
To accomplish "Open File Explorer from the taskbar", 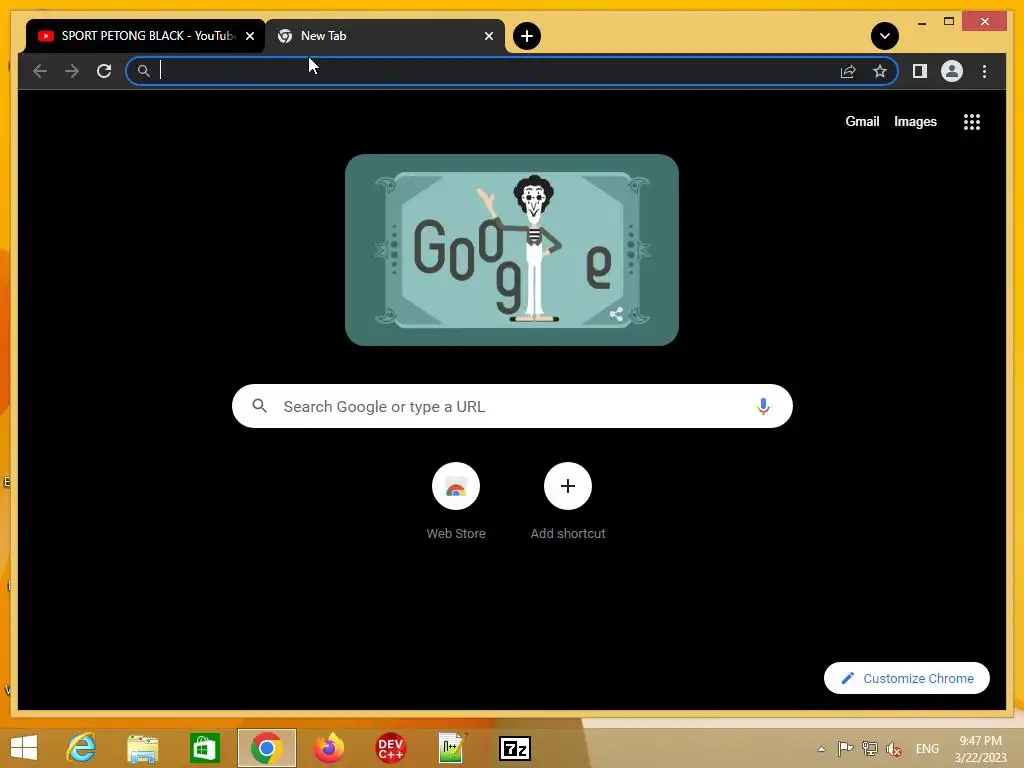I will tap(142, 748).
